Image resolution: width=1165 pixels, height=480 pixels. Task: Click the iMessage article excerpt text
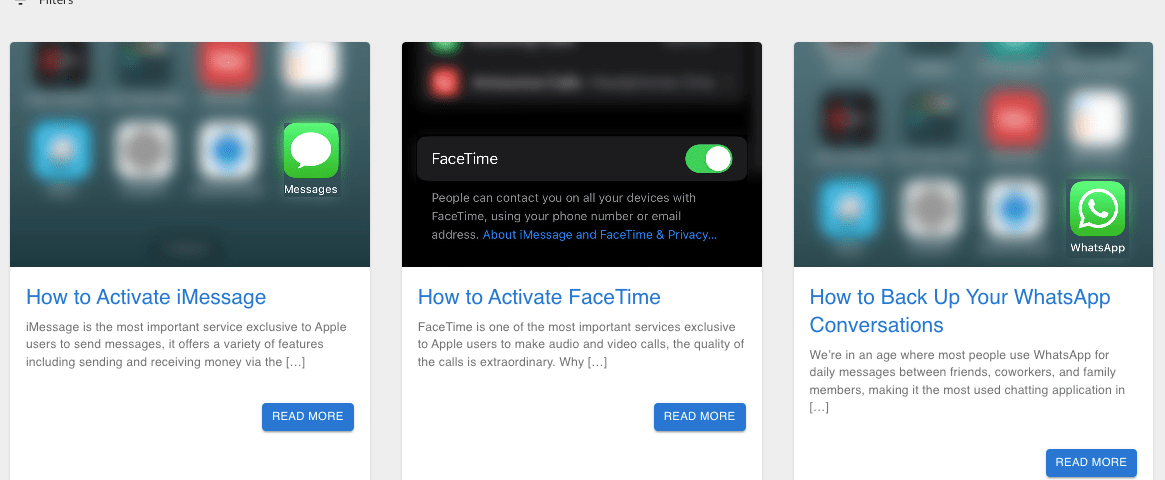(x=186, y=345)
